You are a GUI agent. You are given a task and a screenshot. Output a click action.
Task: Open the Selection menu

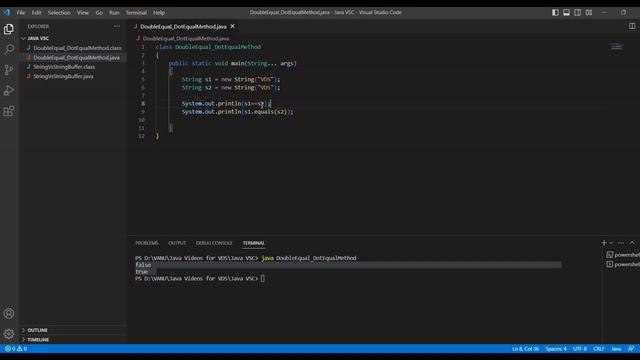coord(59,12)
